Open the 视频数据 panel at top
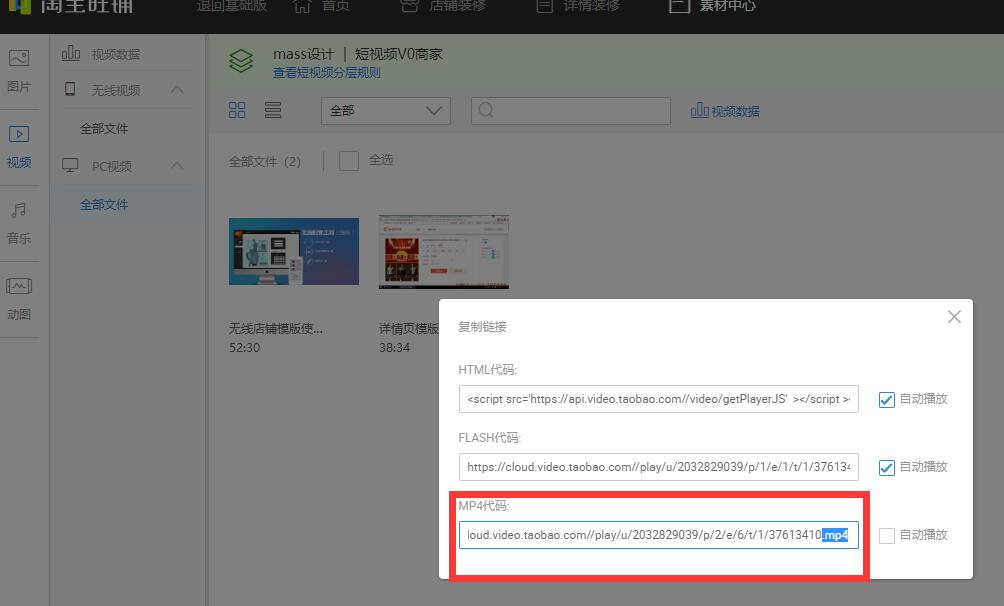This screenshot has width=1004, height=606. (723, 110)
